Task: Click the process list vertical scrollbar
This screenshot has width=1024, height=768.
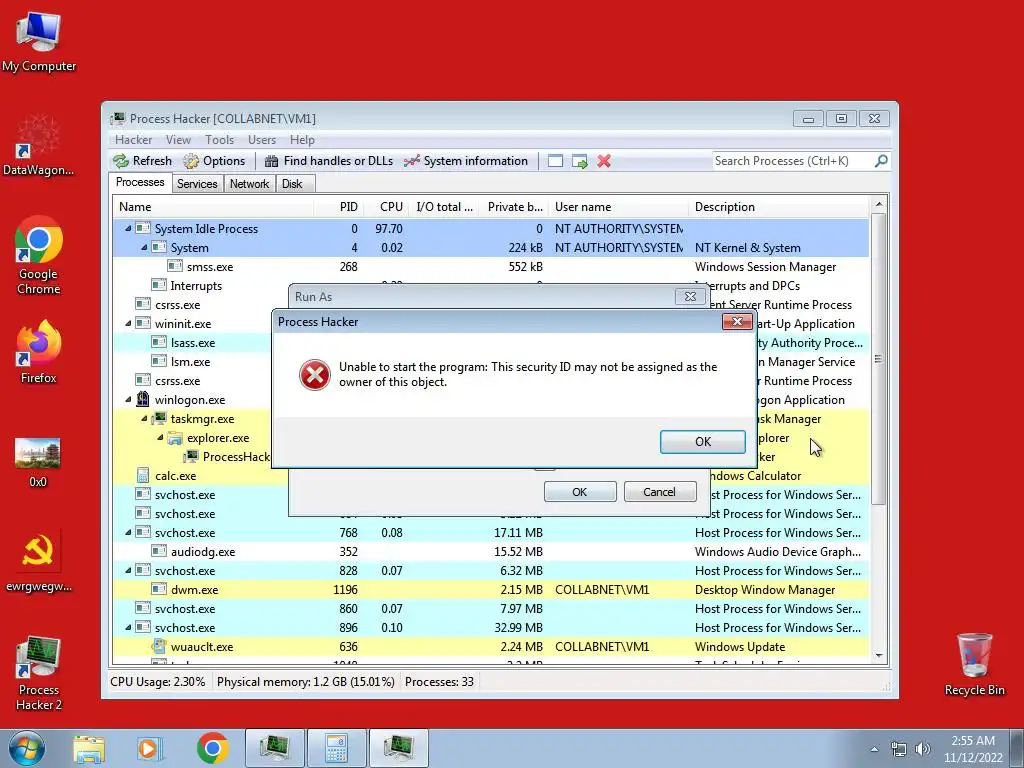Action: tap(878, 359)
